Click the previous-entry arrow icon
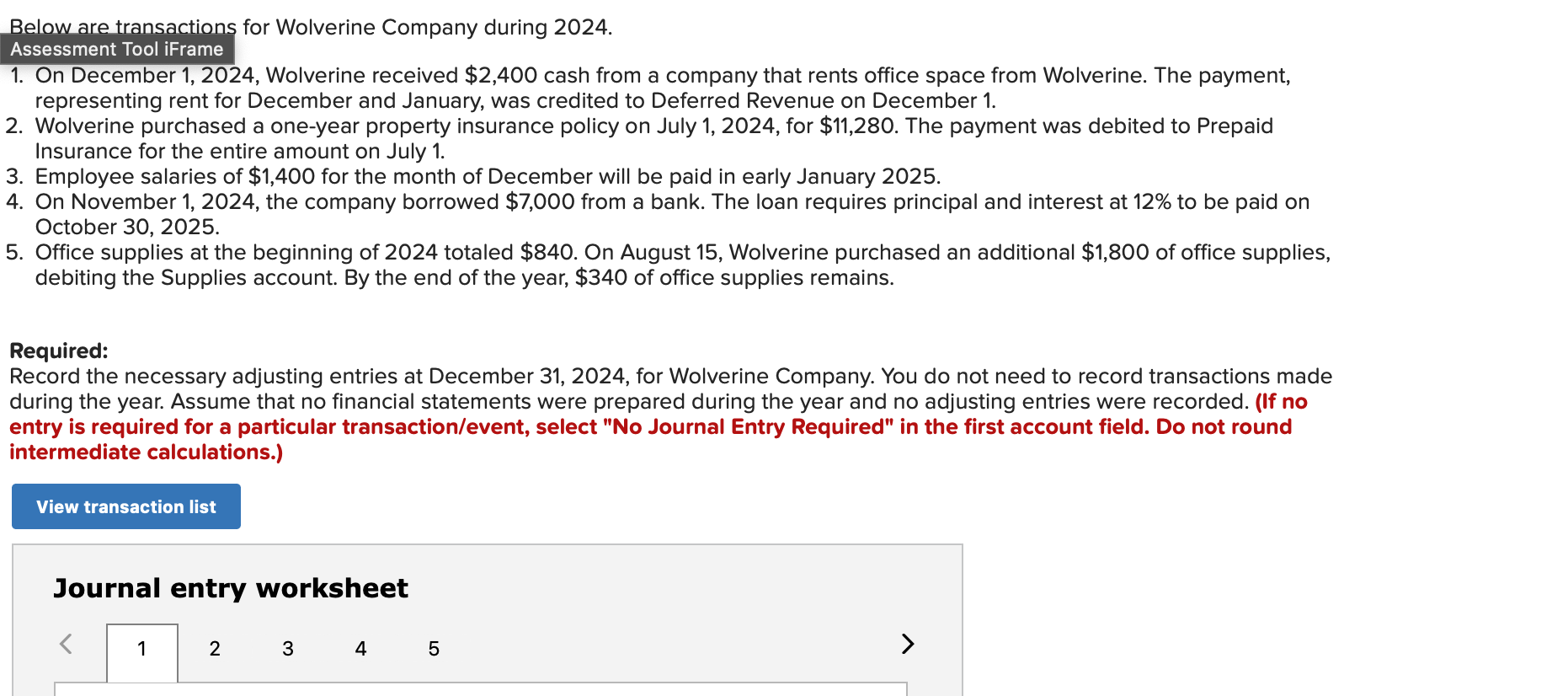This screenshot has height=696, width=1568. pyautogui.click(x=66, y=644)
